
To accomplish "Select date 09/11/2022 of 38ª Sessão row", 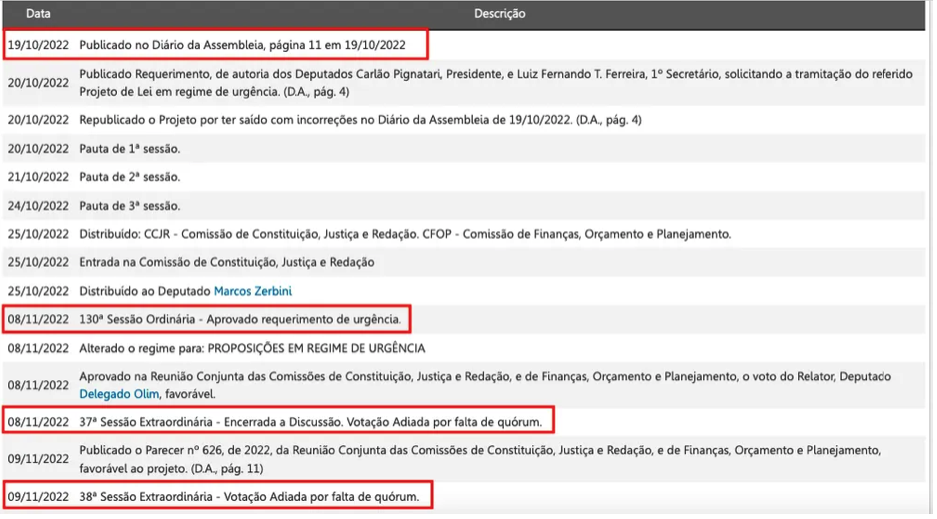I will tap(38, 497).
